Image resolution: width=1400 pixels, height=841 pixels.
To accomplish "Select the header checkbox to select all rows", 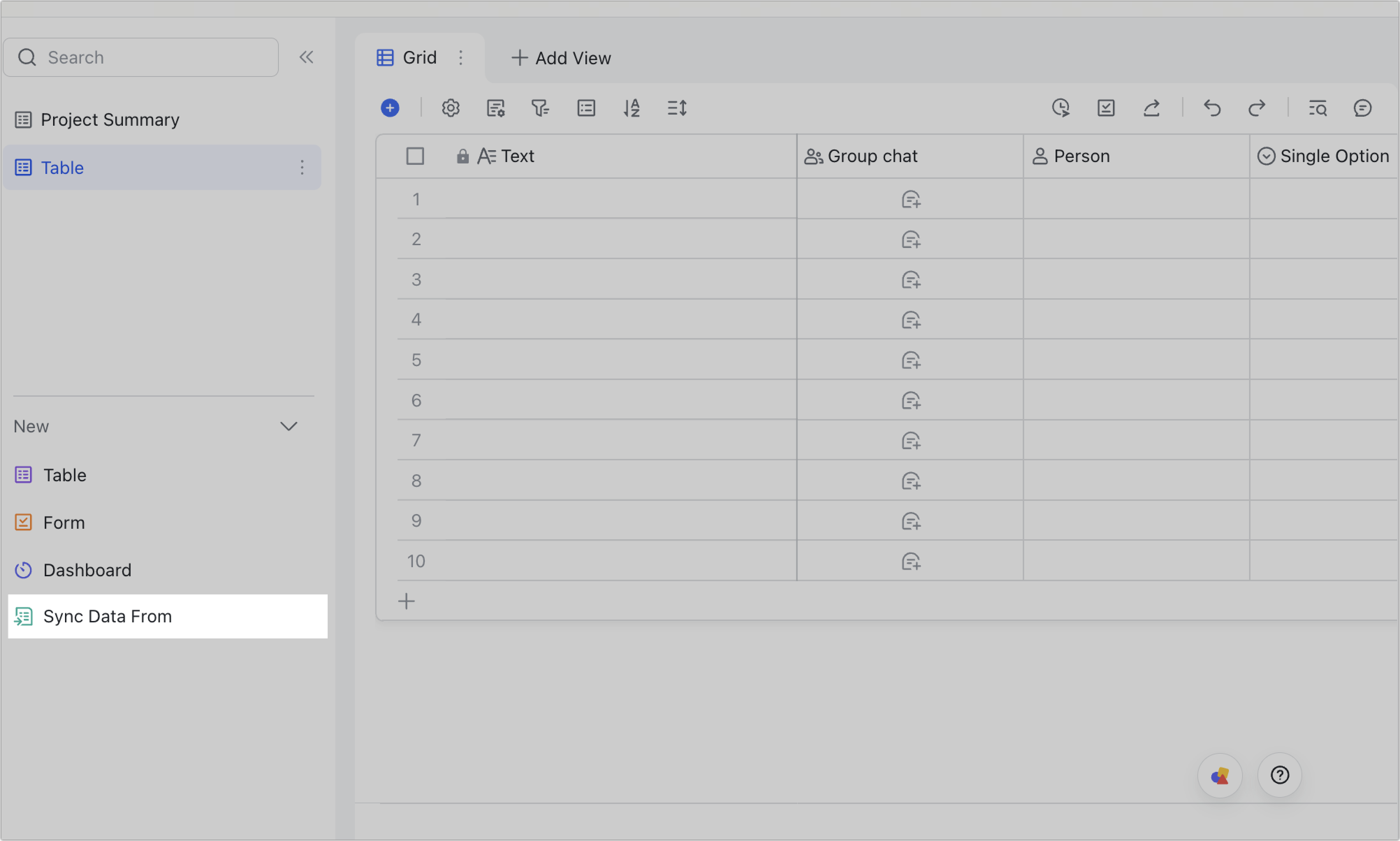I will [415, 156].
